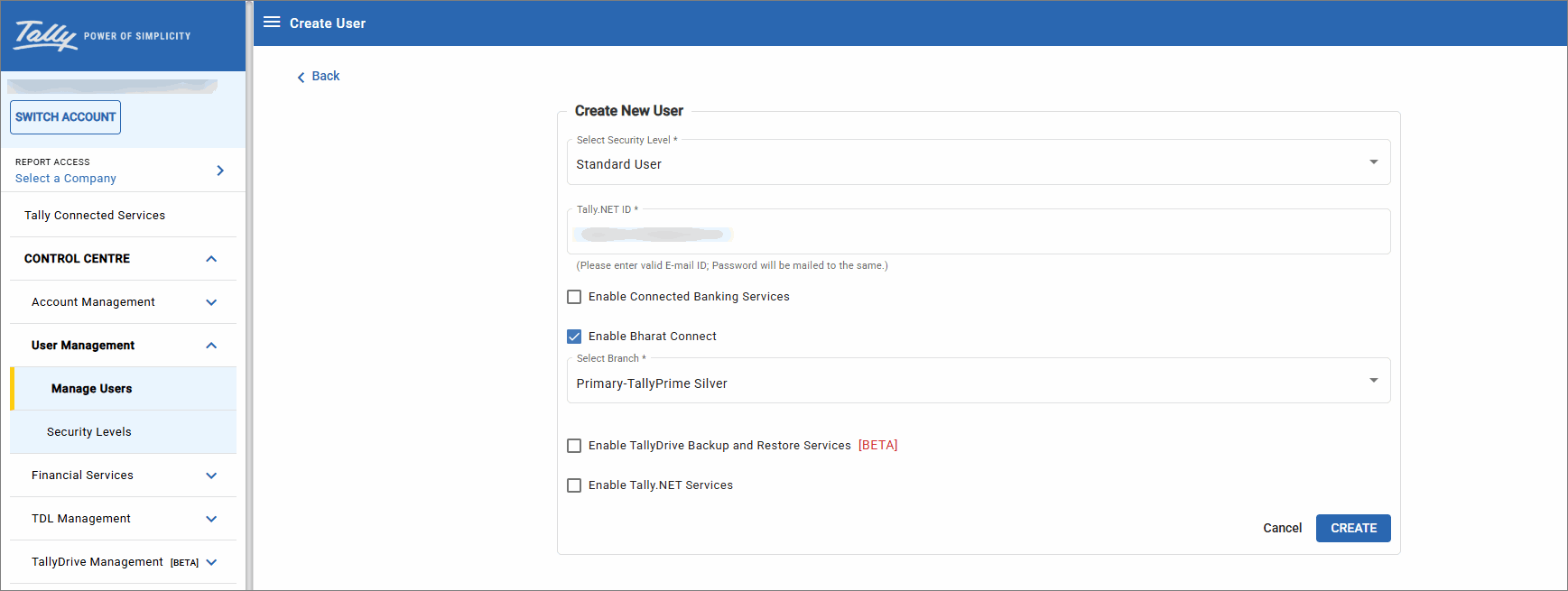1568x591 pixels.
Task: Expand the TallyDrive Management chevron
Action: tap(211, 562)
